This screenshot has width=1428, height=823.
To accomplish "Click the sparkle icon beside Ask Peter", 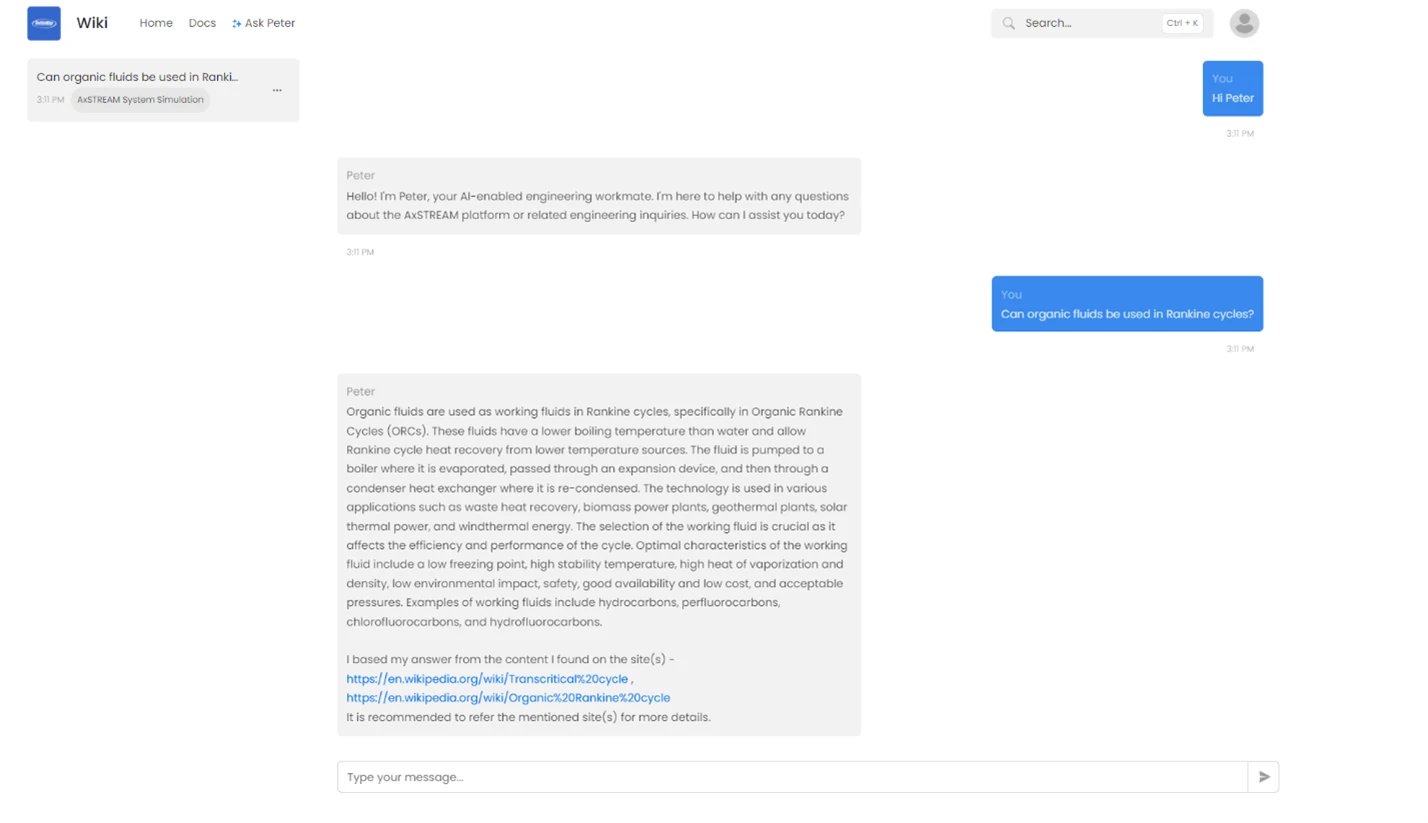I will 237,23.
